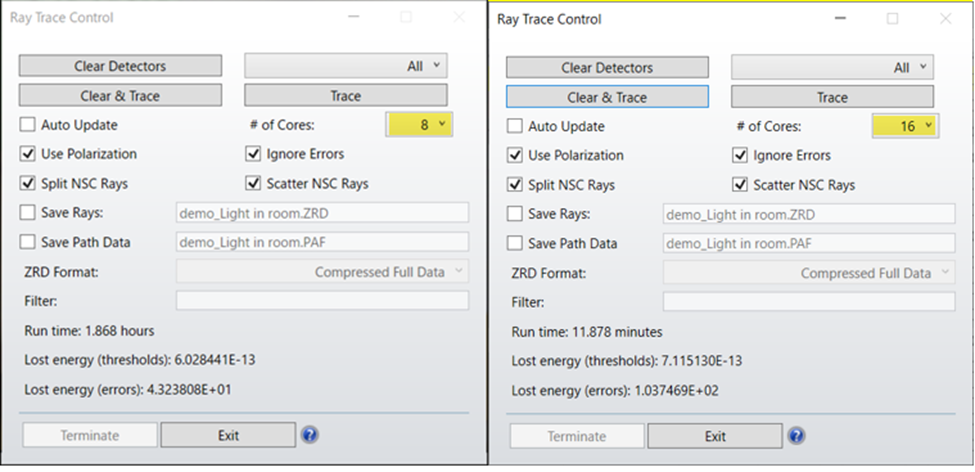Click the help icon in left window

[310, 434]
